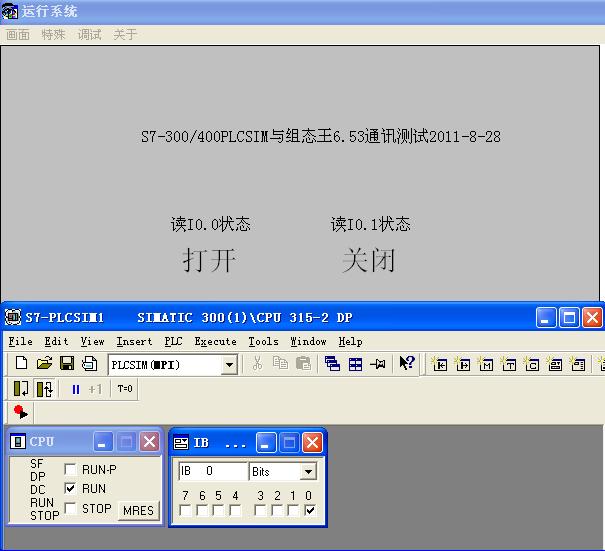Toggle bit 1 checkbox of IB 0
Screen dimensions: 605x551
click(293, 510)
